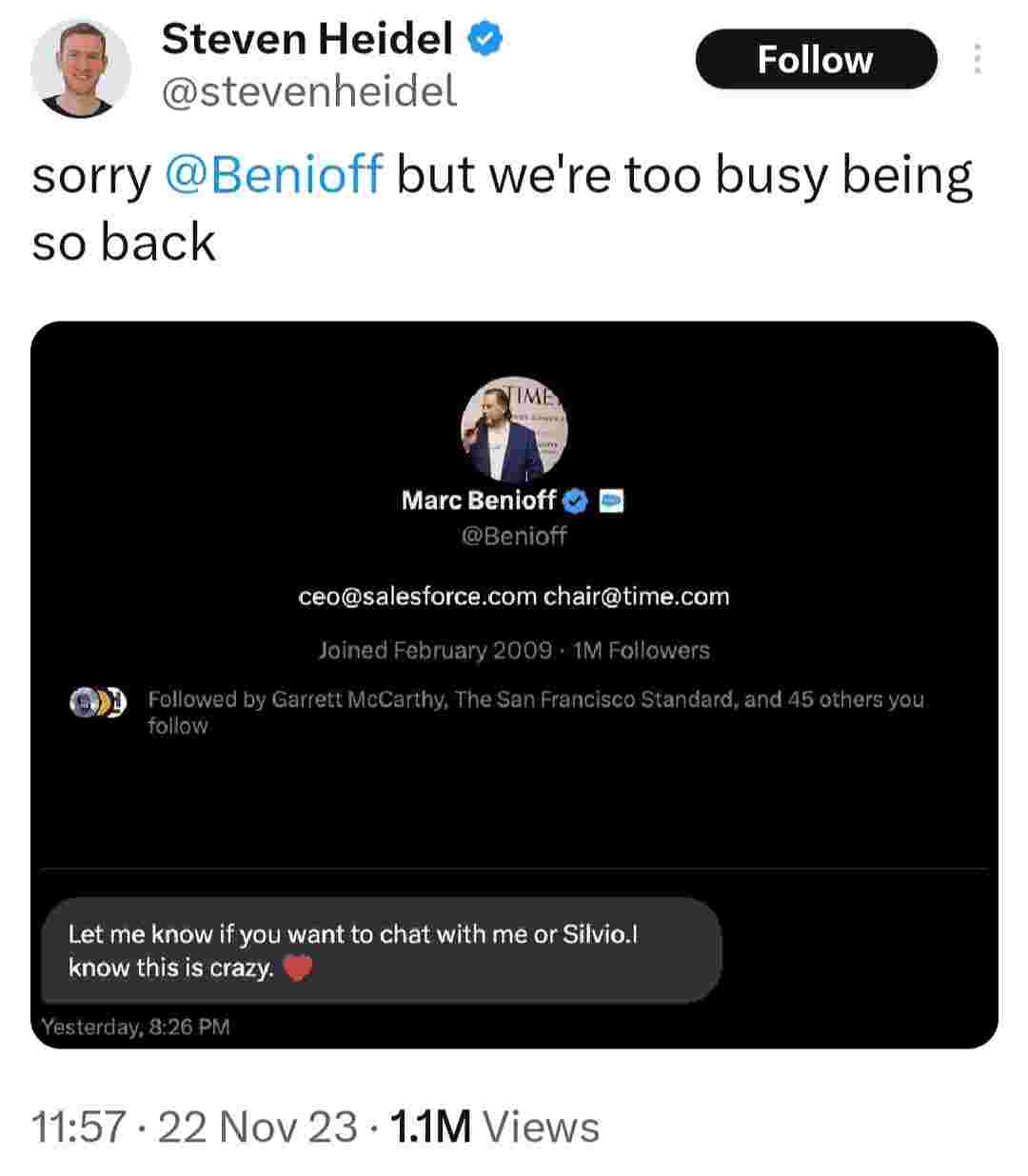Click the chair@time.com email text
The width and height of the screenshot is (1028, 1176).
(x=637, y=597)
